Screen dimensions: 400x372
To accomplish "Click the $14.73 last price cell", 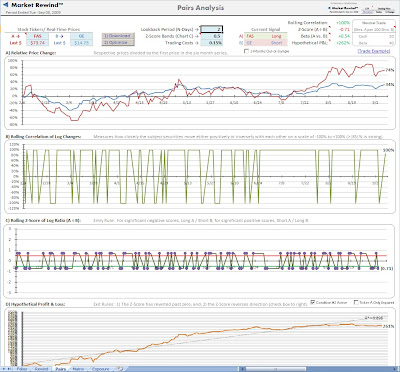I will (x=81, y=43).
